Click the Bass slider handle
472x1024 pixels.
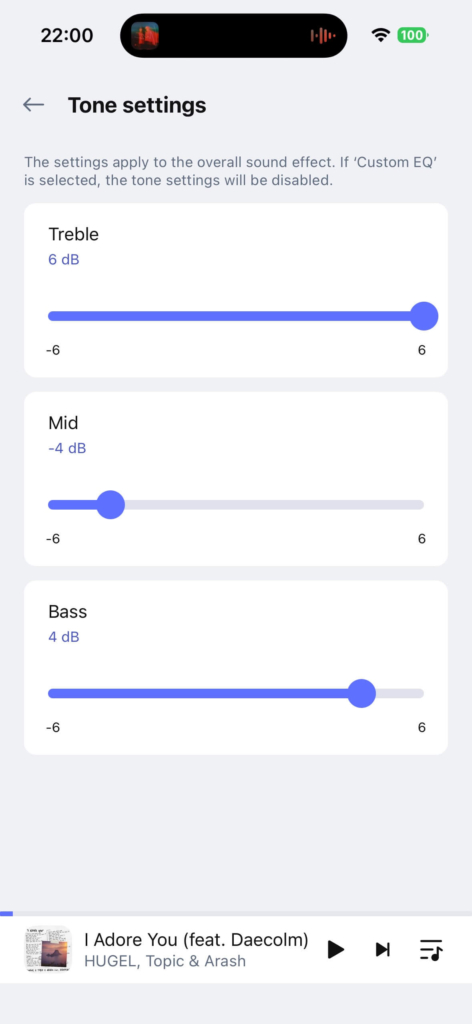click(x=361, y=694)
